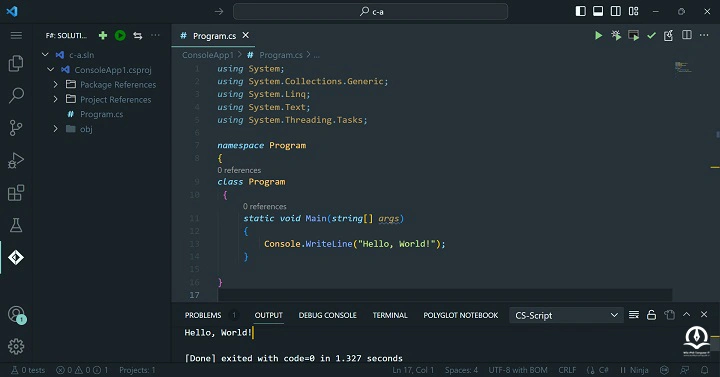
Task: Click notifications bell in status bar
Action: pos(704,370)
